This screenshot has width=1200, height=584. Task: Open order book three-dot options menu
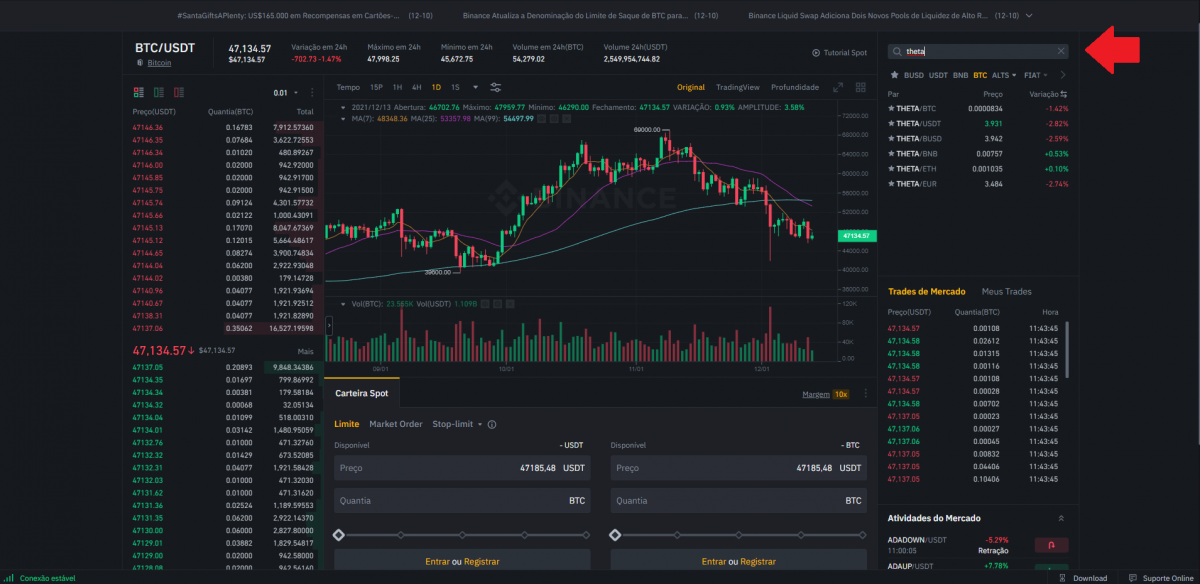coord(313,92)
